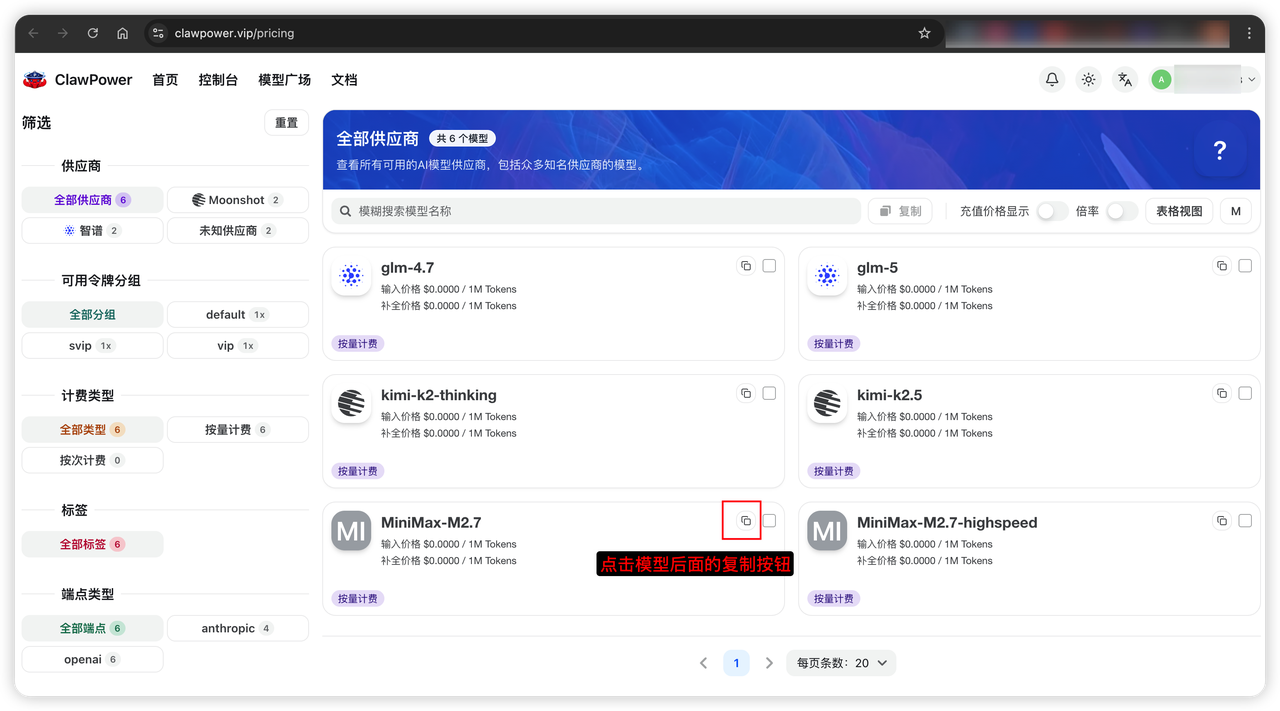Screen dimensions: 1280x711
Task: Toggle the 充值价格显示 switch
Action: [x=1052, y=211]
